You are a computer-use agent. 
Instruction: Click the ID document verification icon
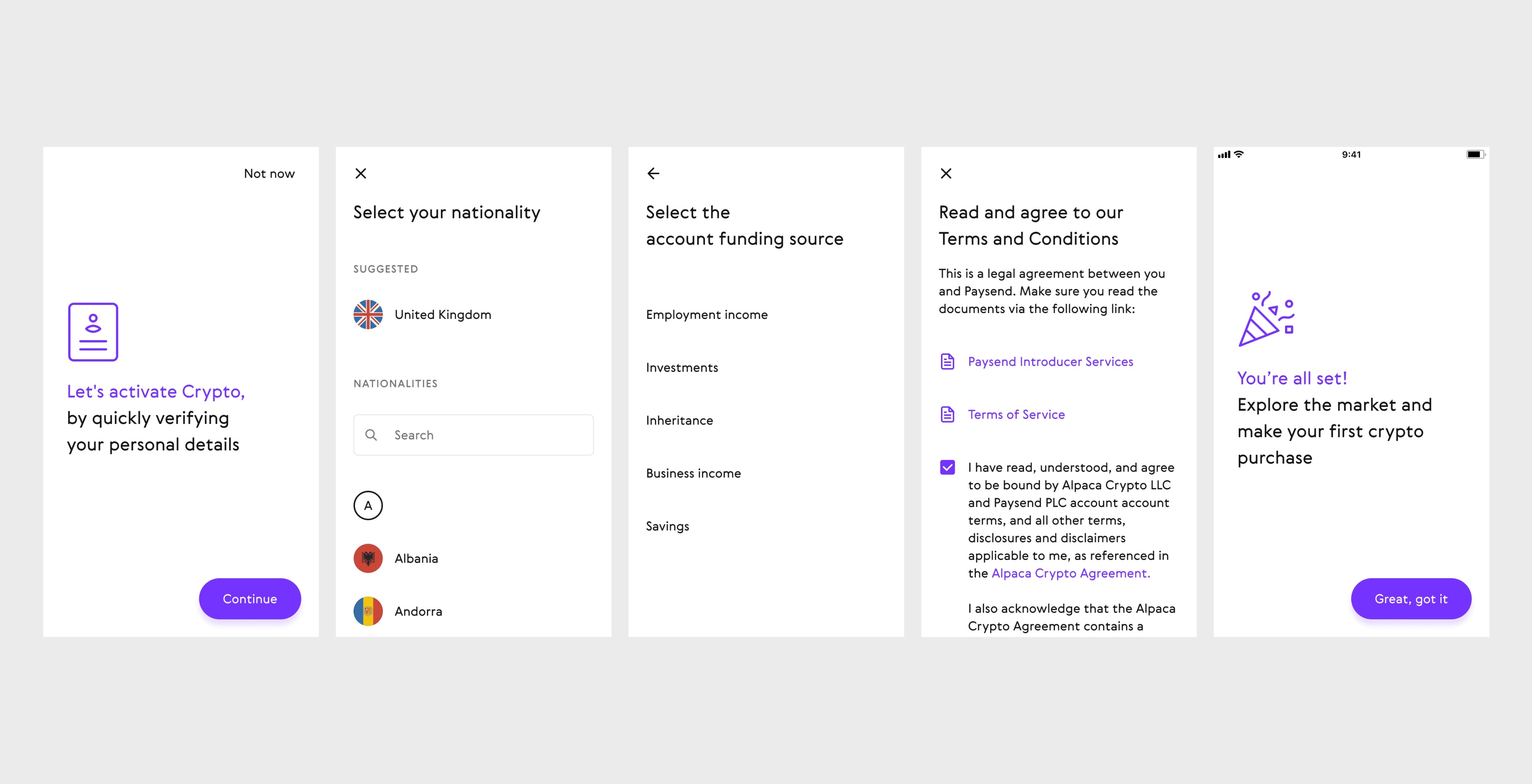pos(94,332)
